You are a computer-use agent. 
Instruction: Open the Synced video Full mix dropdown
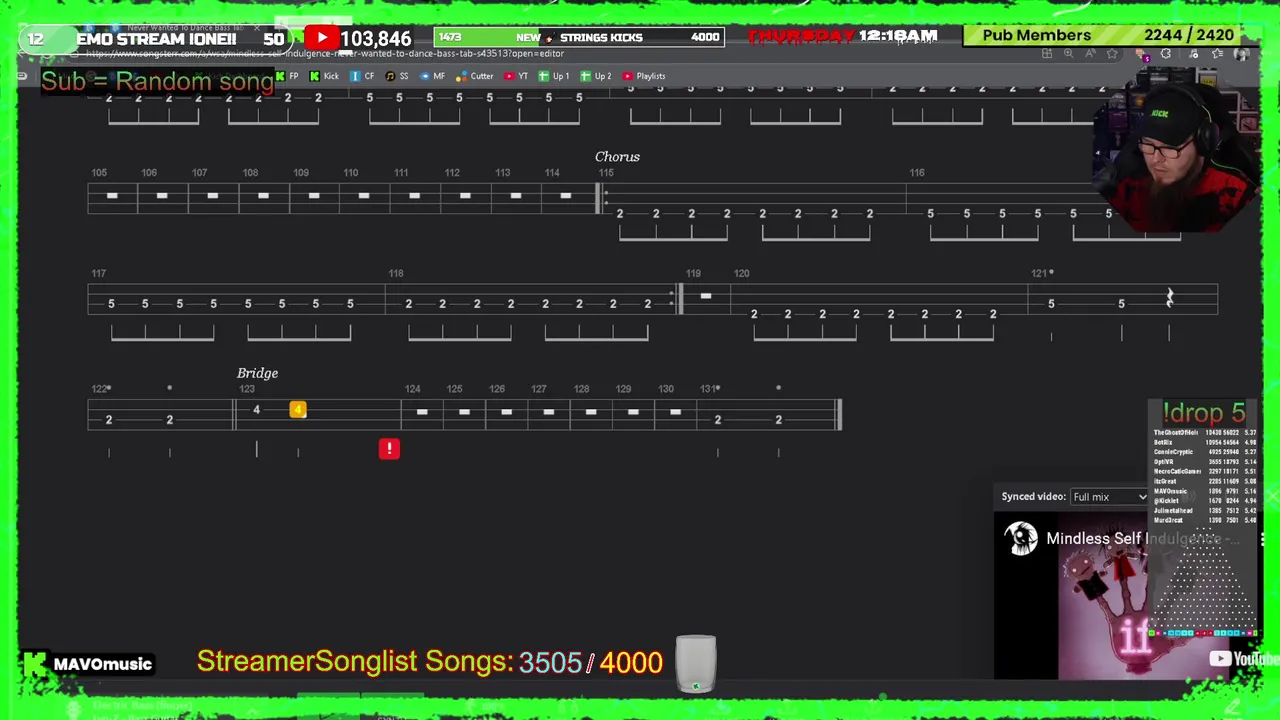(1108, 497)
